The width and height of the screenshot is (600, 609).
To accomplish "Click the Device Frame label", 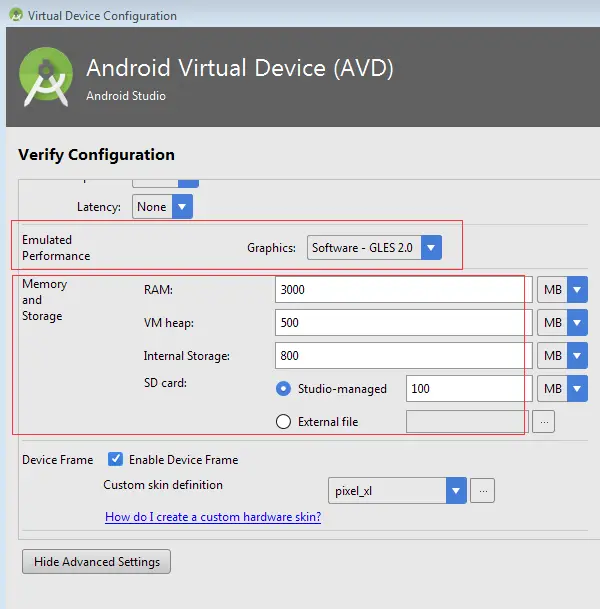I will coord(57,460).
